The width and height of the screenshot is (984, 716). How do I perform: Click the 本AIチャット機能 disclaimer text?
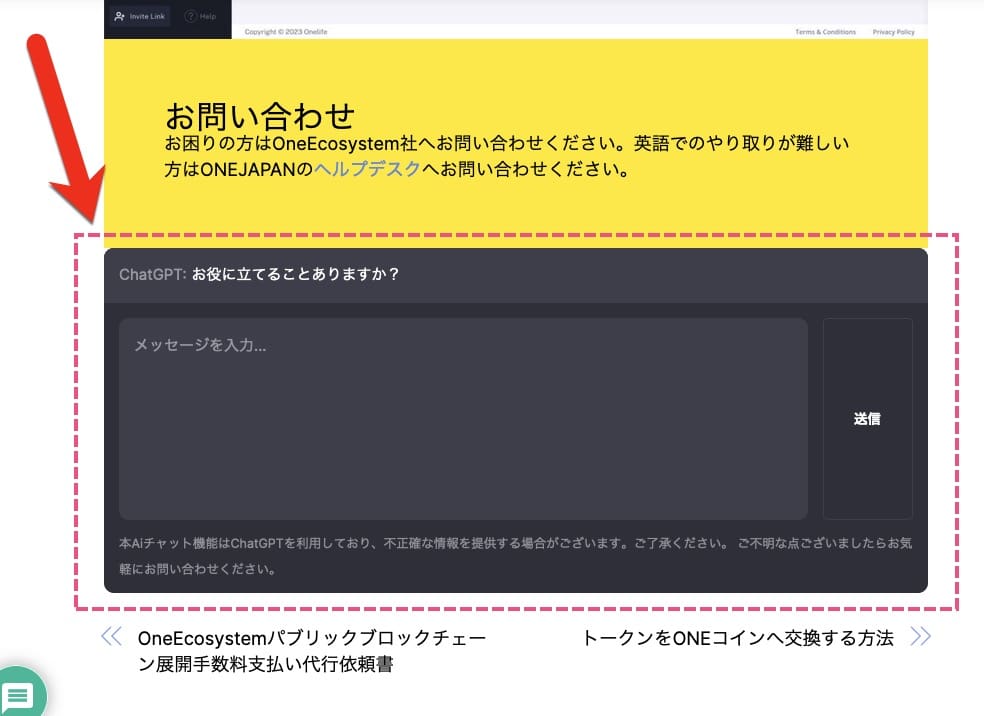tap(515, 556)
